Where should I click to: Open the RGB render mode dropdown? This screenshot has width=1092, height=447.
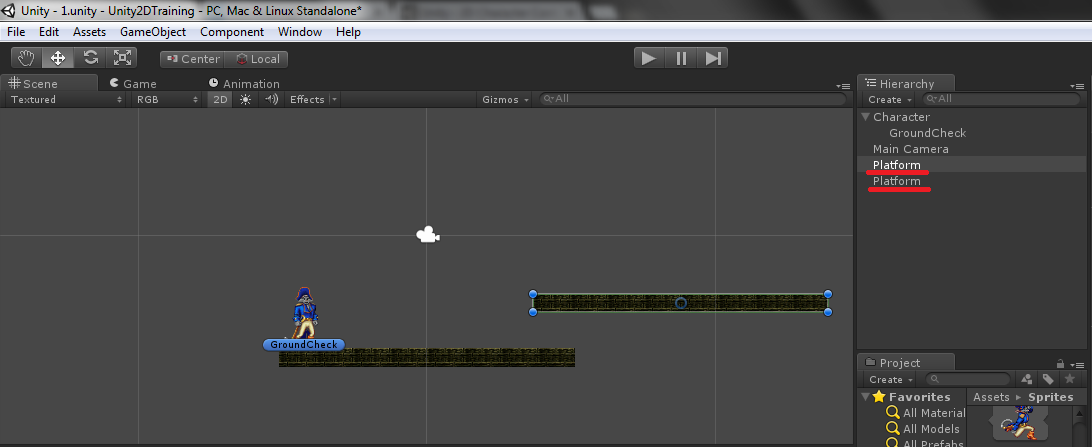point(167,100)
